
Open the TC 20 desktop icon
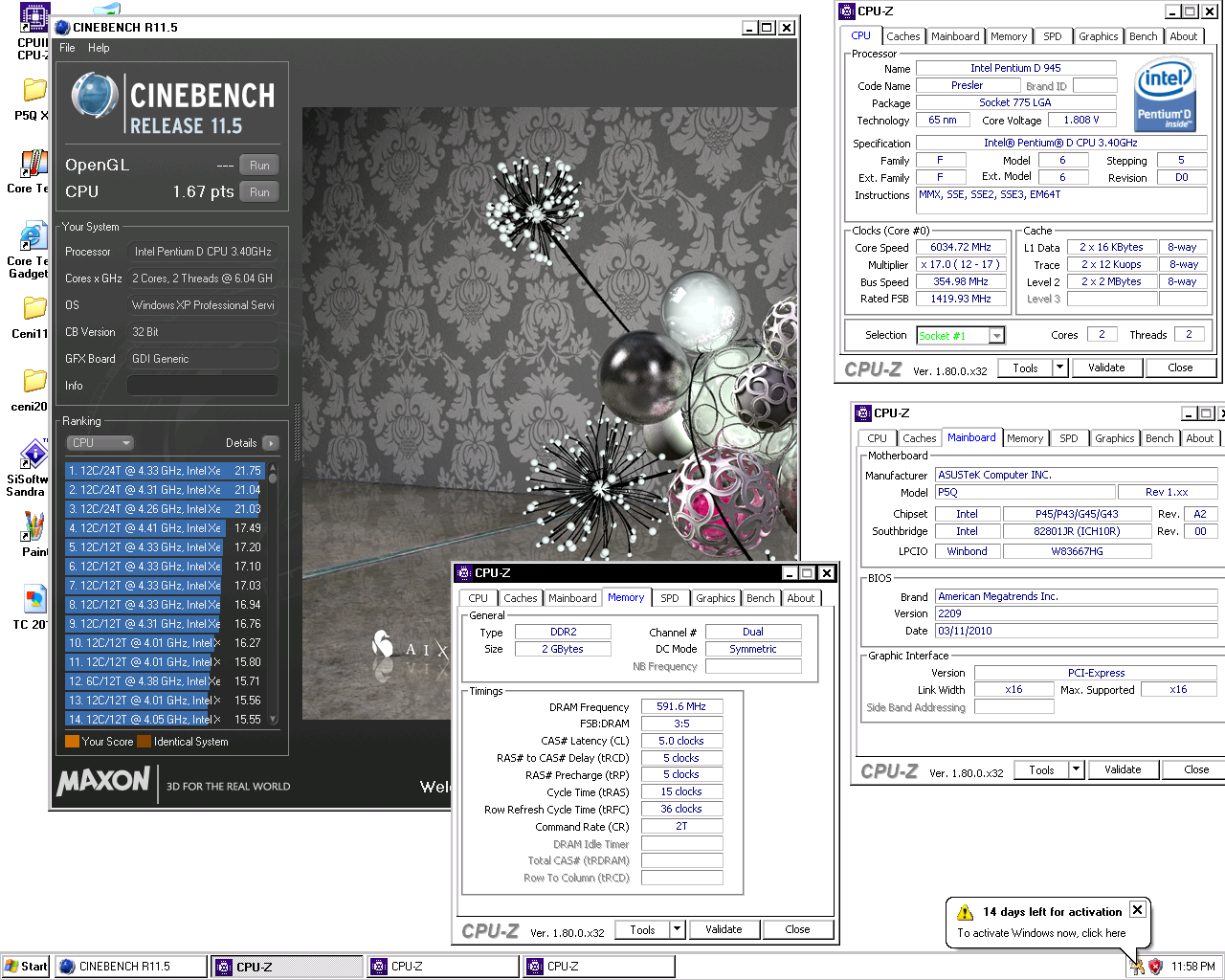point(33,600)
